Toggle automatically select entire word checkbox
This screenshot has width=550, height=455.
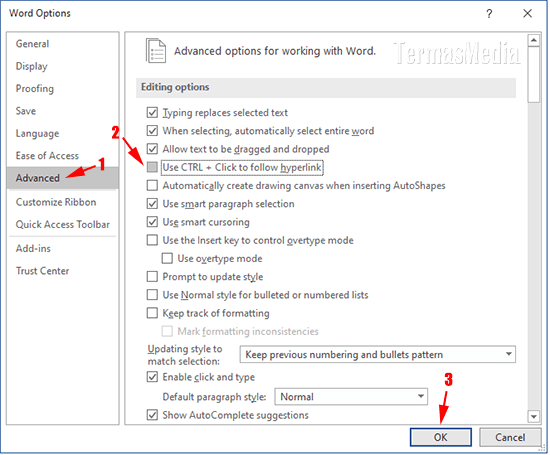click(152, 131)
